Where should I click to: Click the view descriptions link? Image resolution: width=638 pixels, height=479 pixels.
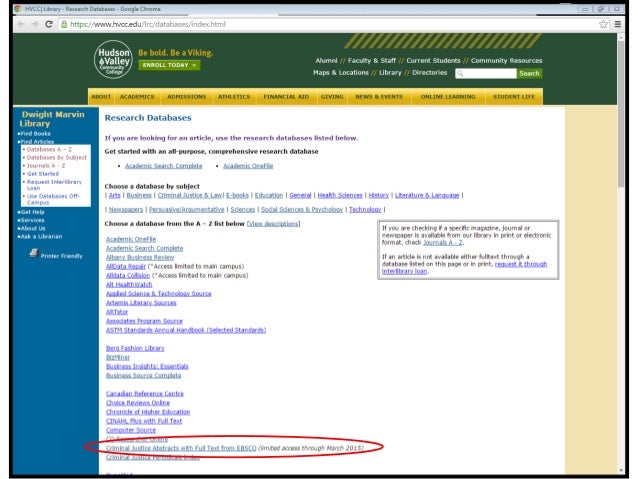click(x=273, y=224)
